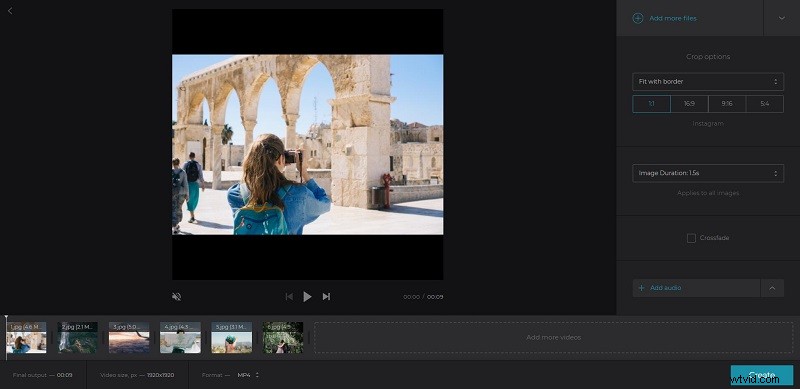Click the timeline playhead marker
The image size is (800, 389).
6,317
